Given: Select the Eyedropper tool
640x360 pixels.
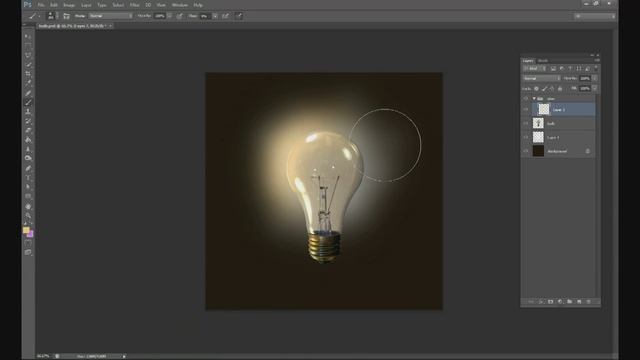Looking at the screenshot, I should coord(28,83).
